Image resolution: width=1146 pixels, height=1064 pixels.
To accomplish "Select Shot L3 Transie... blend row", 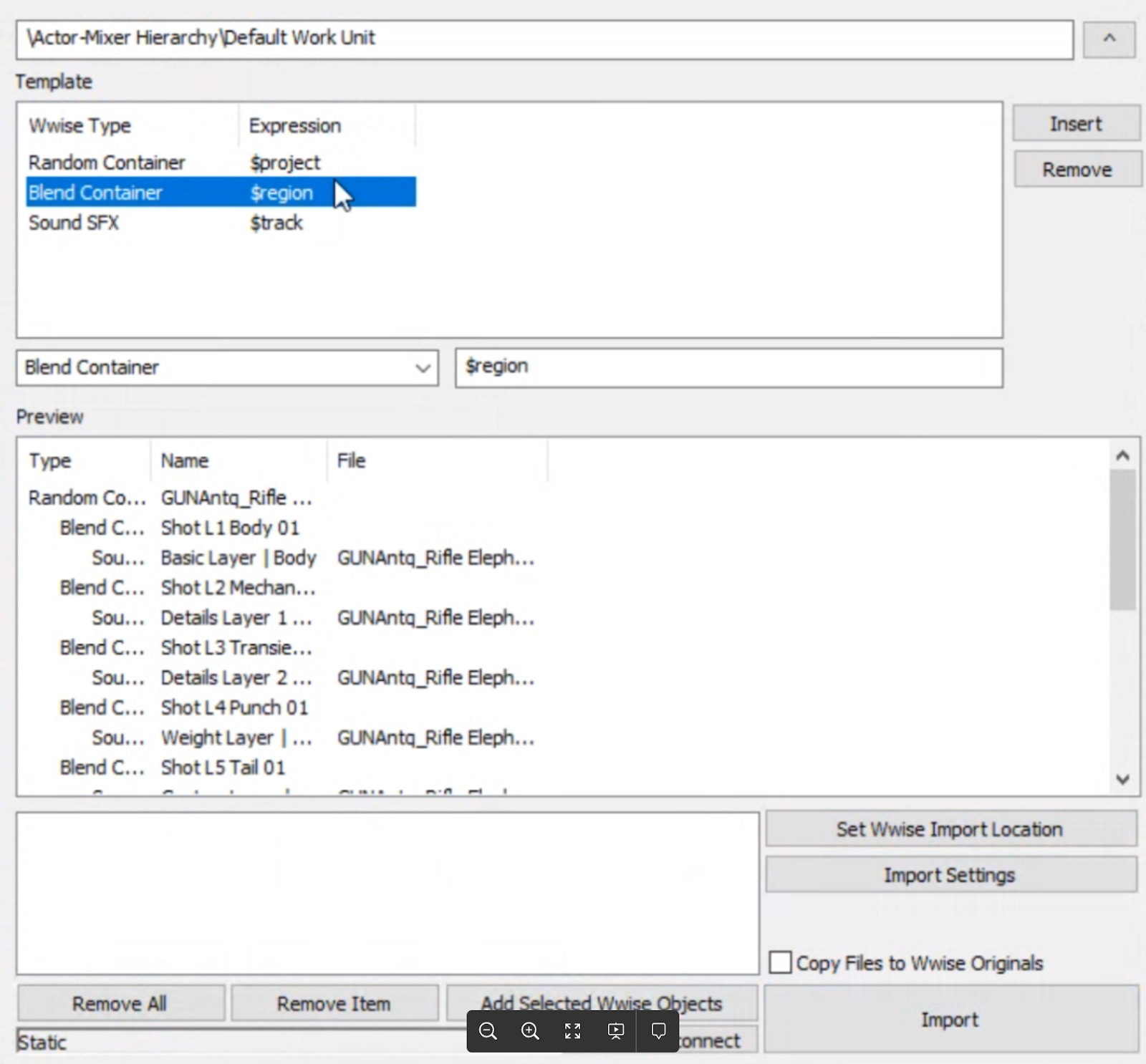I will point(286,648).
